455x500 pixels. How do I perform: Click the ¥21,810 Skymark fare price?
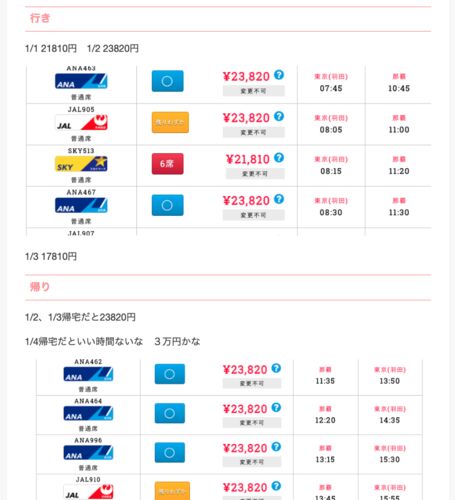tap(248, 159)
